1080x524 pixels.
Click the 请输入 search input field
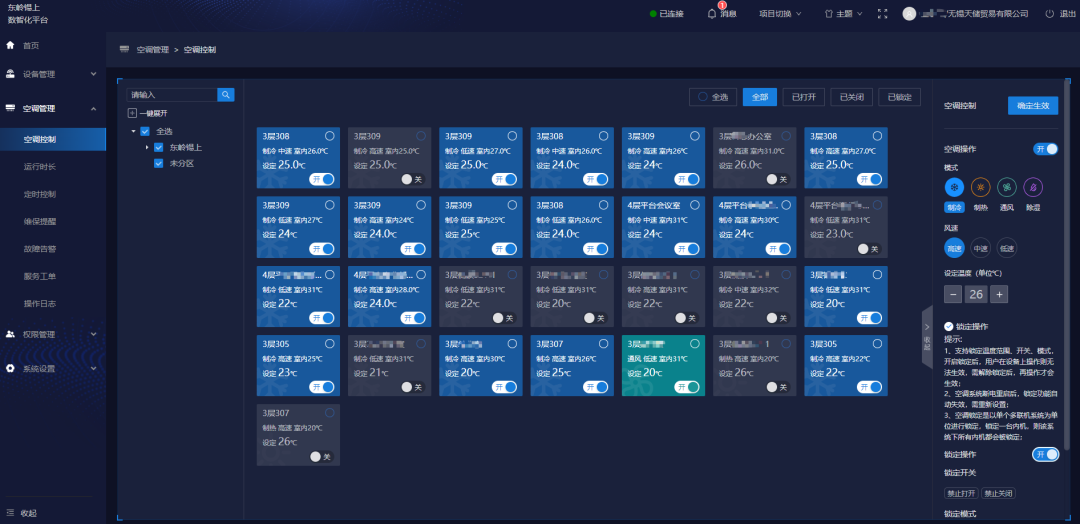click(x=172, y=95)
